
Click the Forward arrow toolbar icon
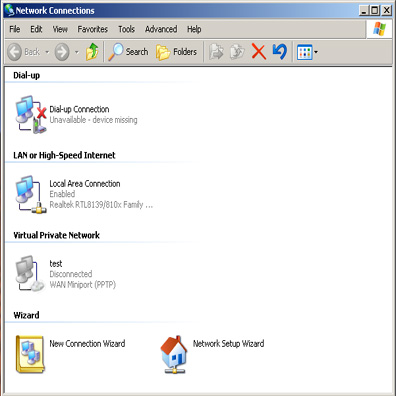pos(62,52)
